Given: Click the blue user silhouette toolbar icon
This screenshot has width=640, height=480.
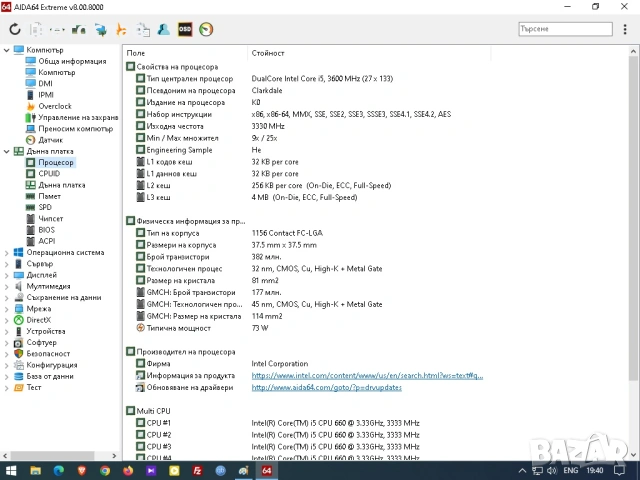Looking at the screenshot, I should point(164,29).
